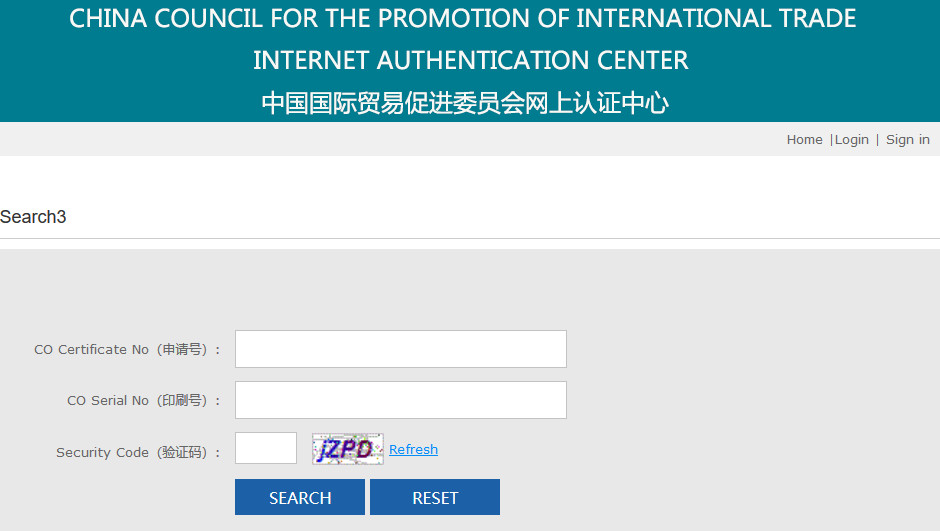Click the jZPD captcha image
940x531 pixels.
[348, 448]
